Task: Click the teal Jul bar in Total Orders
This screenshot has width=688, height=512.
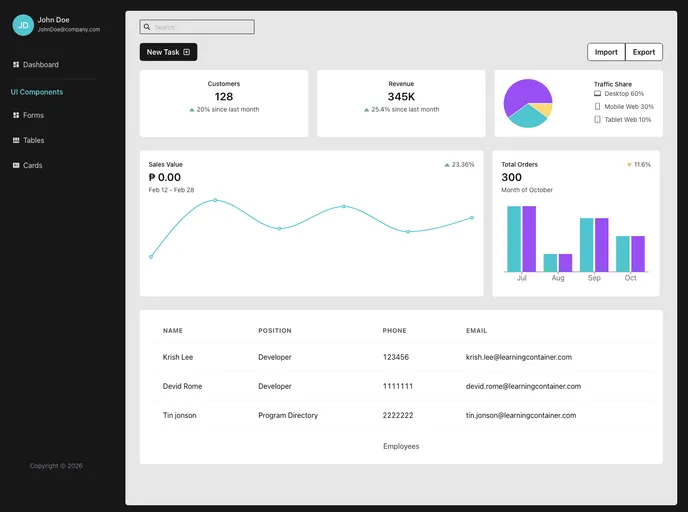Action: 514,238
